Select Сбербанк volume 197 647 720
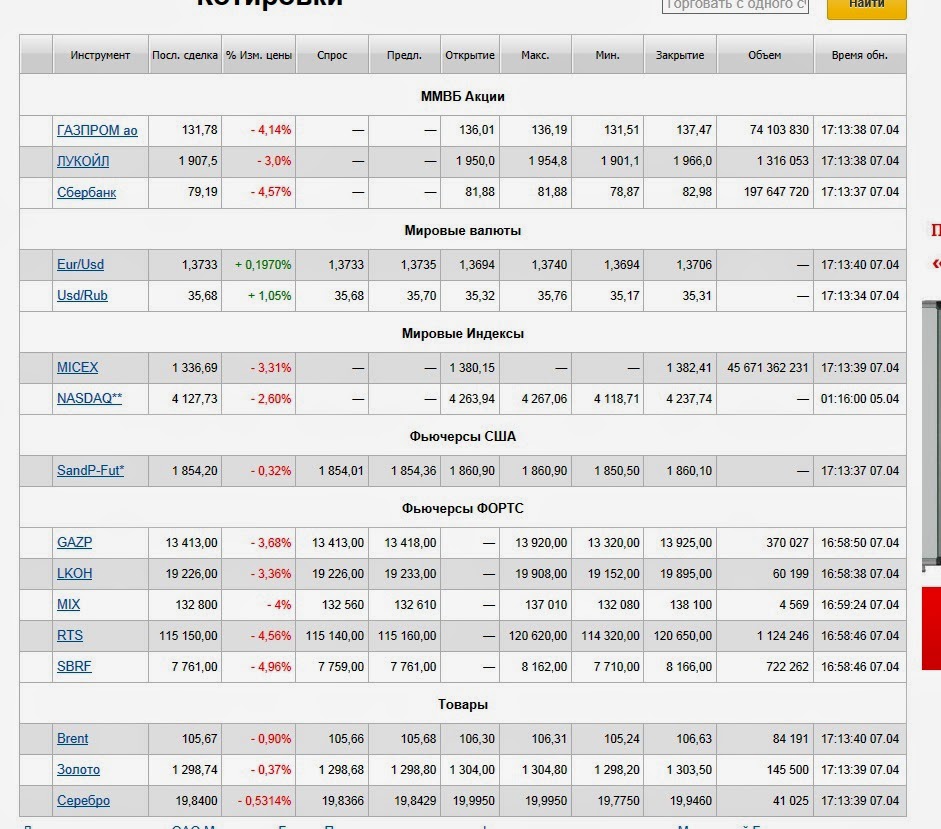 click(776, 192)
